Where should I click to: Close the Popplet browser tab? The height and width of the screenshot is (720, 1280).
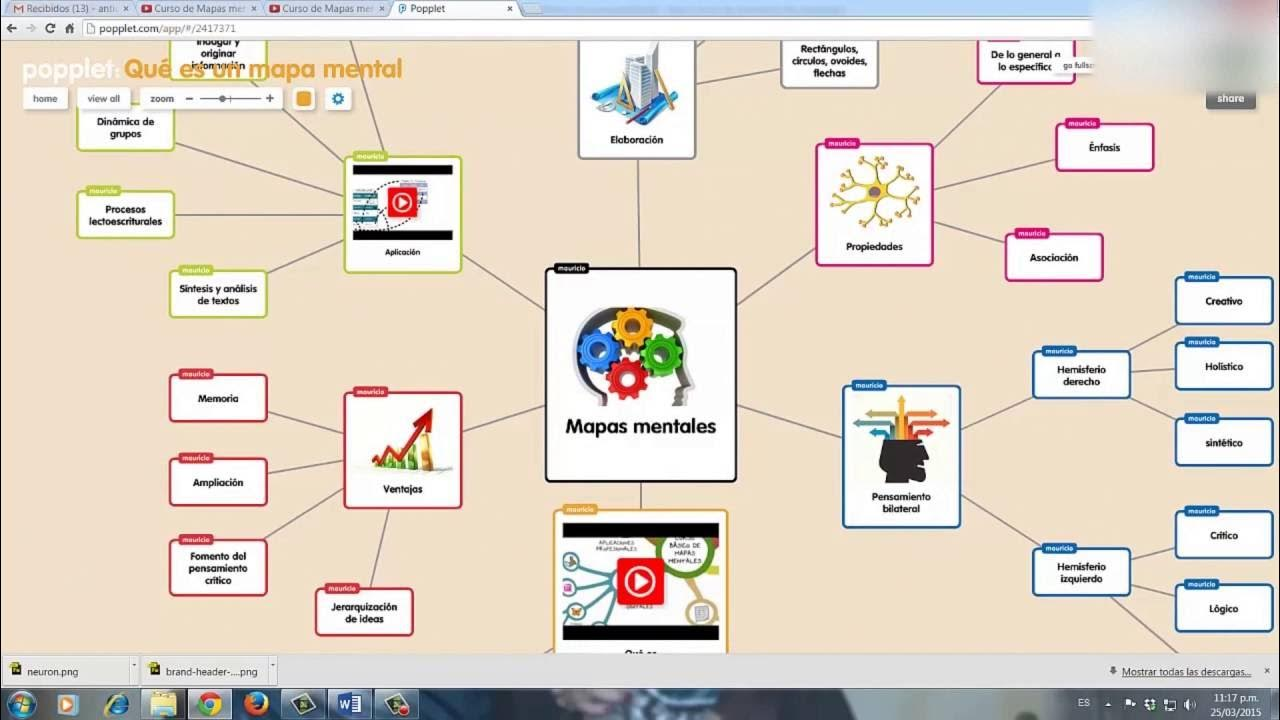[509, 9]
